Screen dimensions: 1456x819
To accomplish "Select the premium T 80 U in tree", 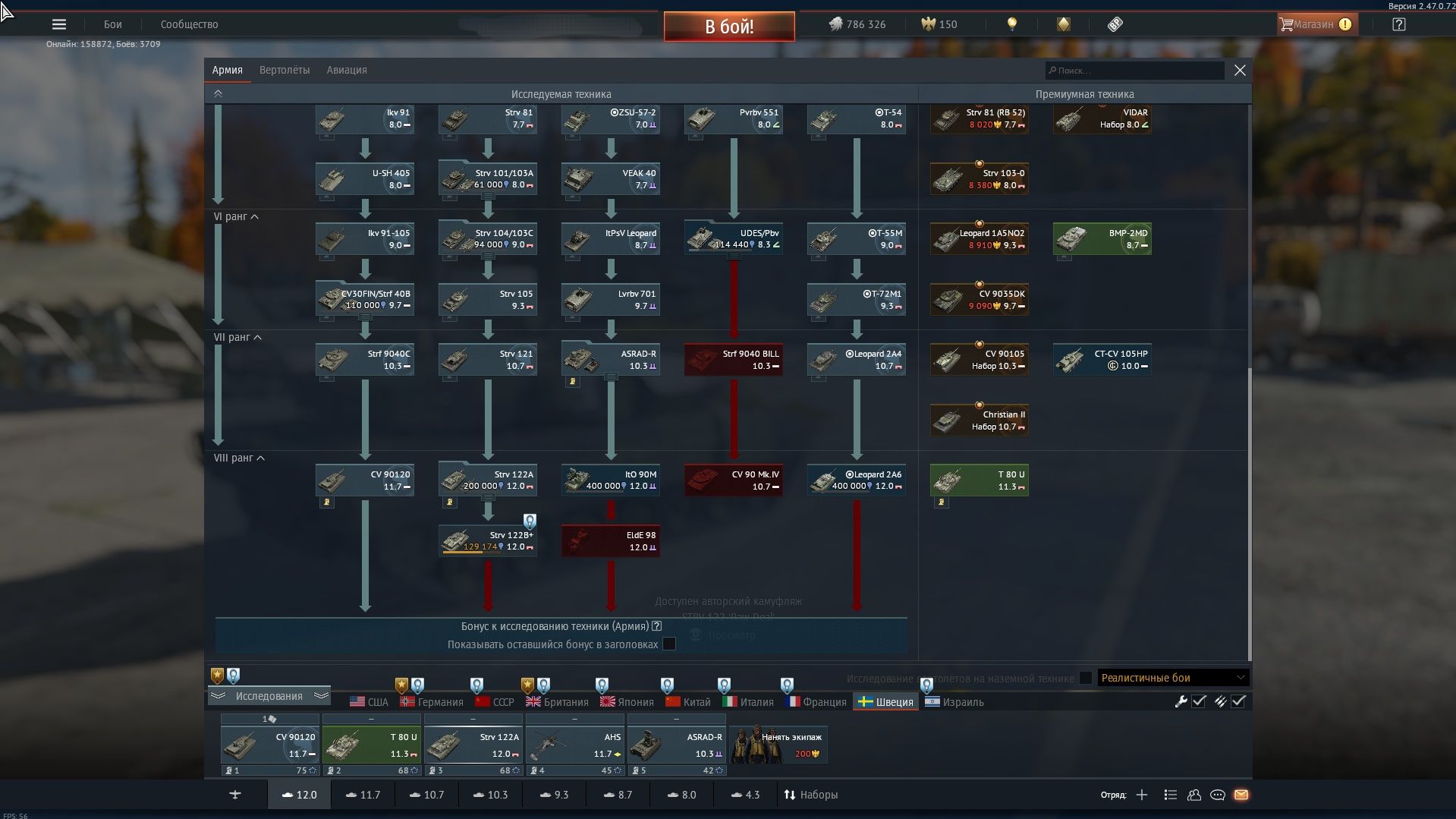I will (x=980, y=480).
